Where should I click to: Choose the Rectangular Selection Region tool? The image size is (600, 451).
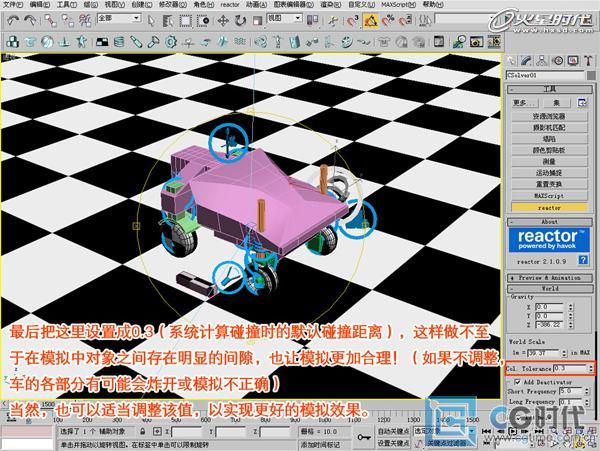coord(185,21)
